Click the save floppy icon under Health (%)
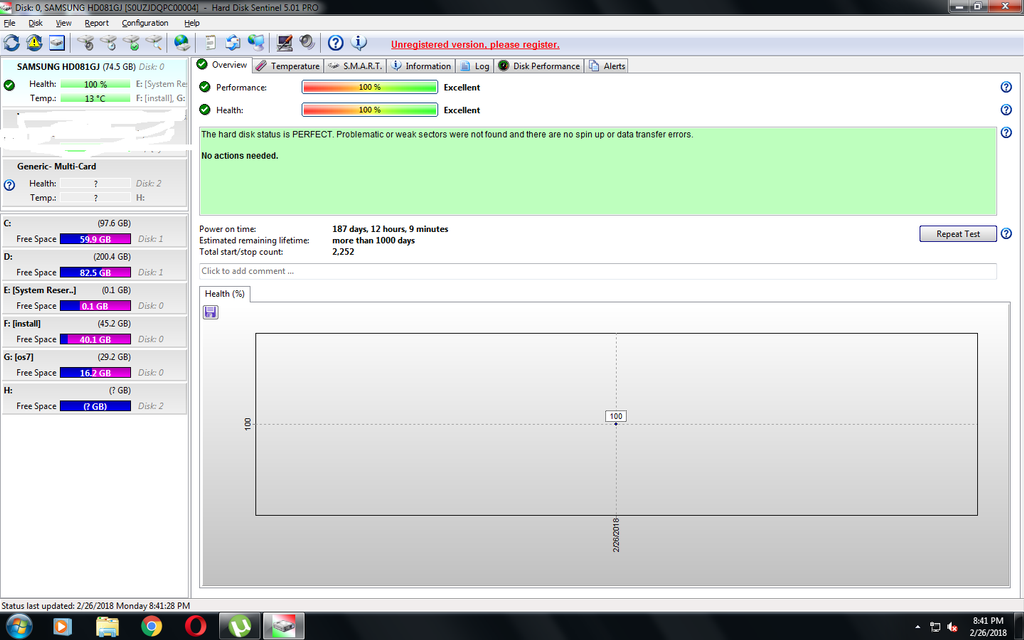Image resolution: width=1024 pixels, height=640 pixels. pos(210,312)
